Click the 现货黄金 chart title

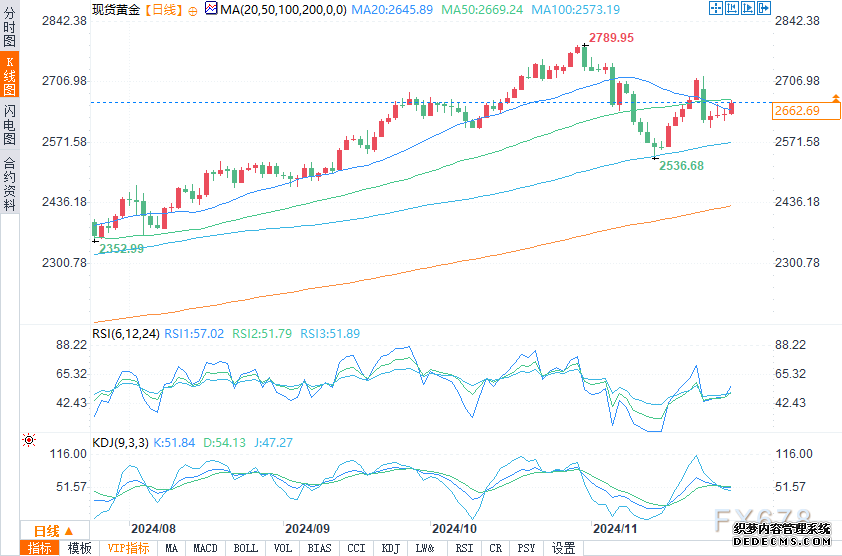tap(116, 10)
